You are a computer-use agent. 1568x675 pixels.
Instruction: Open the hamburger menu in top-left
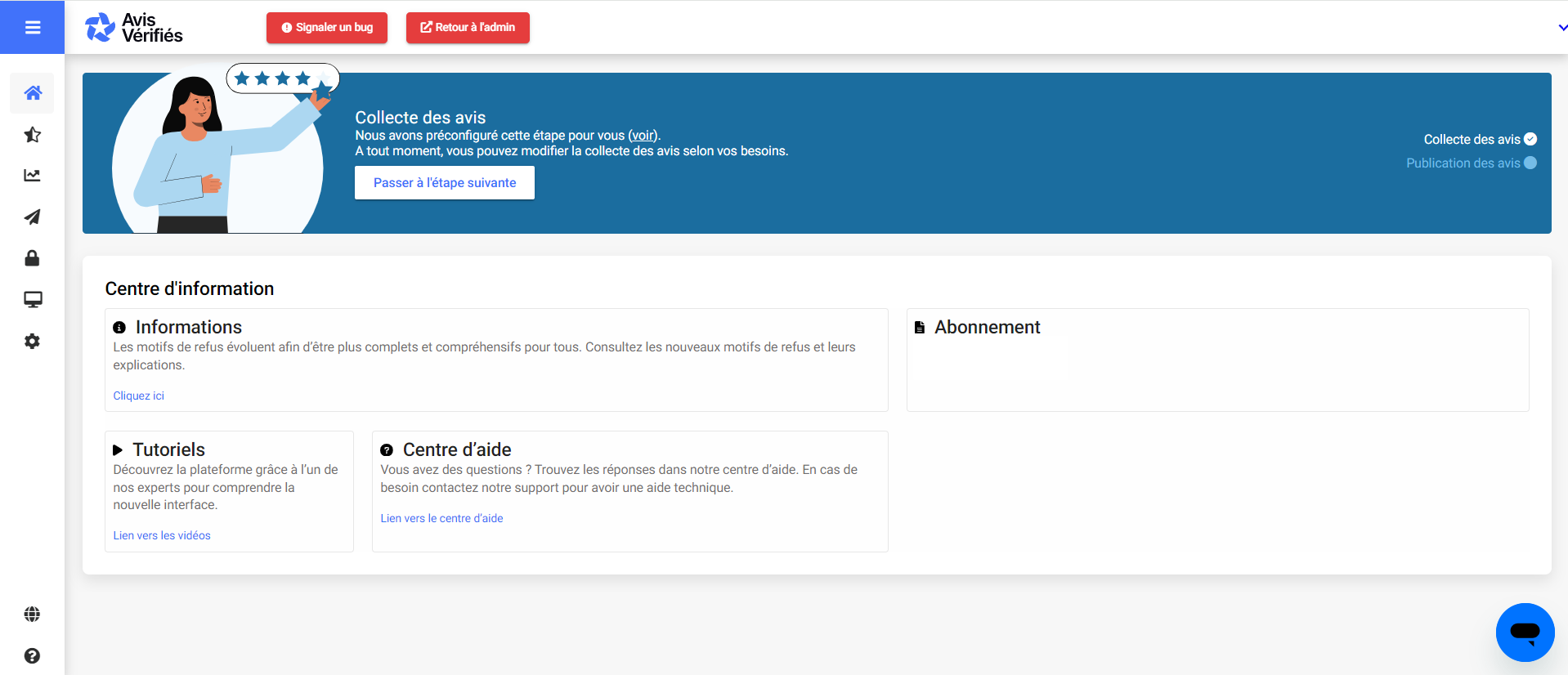click(33, 28)
